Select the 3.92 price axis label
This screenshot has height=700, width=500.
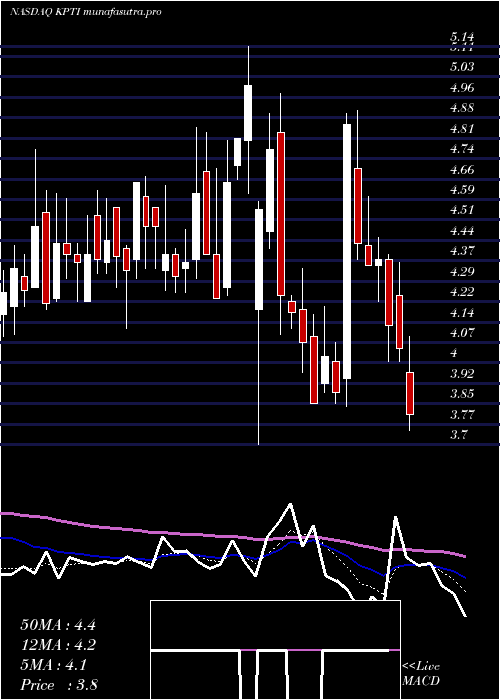click(462, 374)
